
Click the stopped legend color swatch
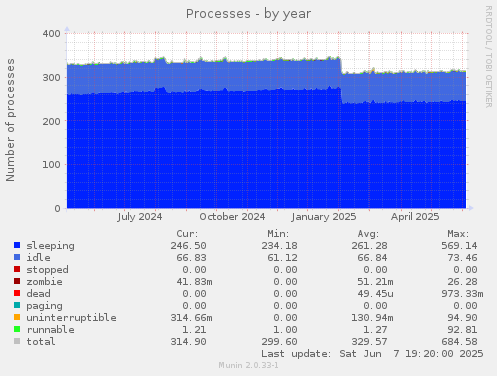[x=17, y=269]
